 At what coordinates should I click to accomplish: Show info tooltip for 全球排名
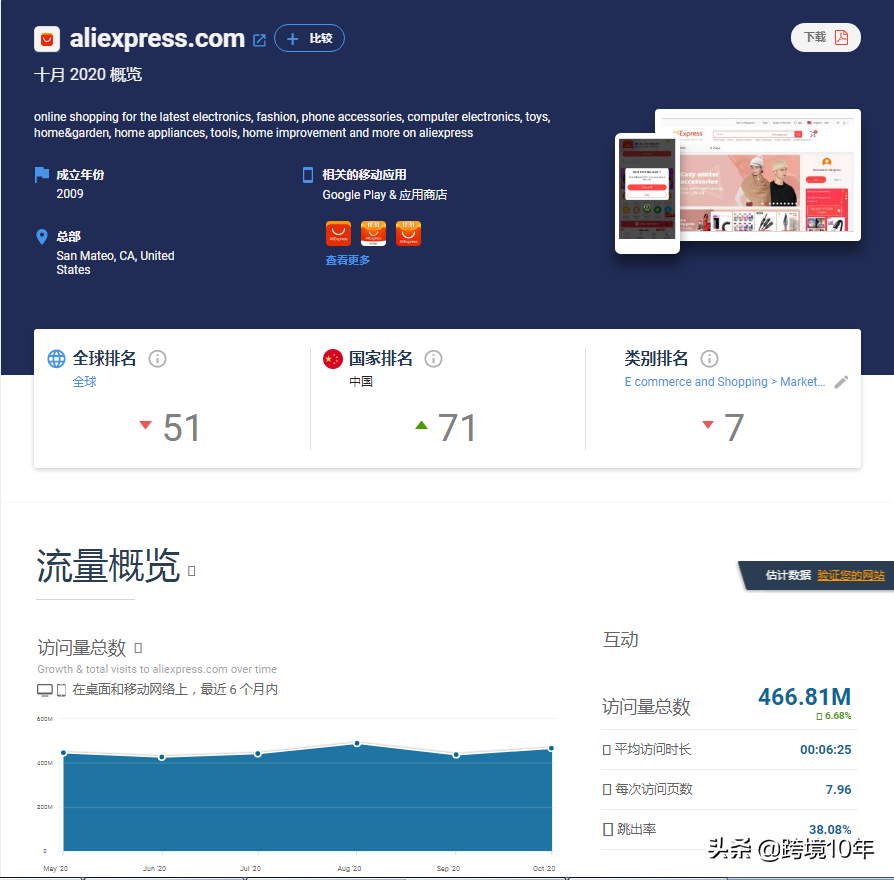click(157, 359)
